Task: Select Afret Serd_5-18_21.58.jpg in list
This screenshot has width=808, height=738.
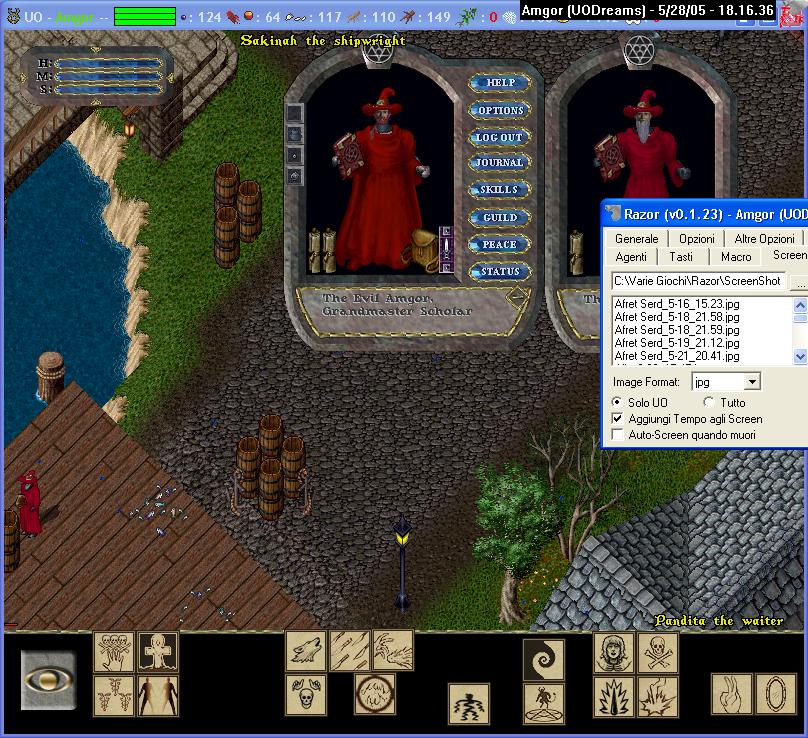Action: pyautogui.click(x=677, y=316)
